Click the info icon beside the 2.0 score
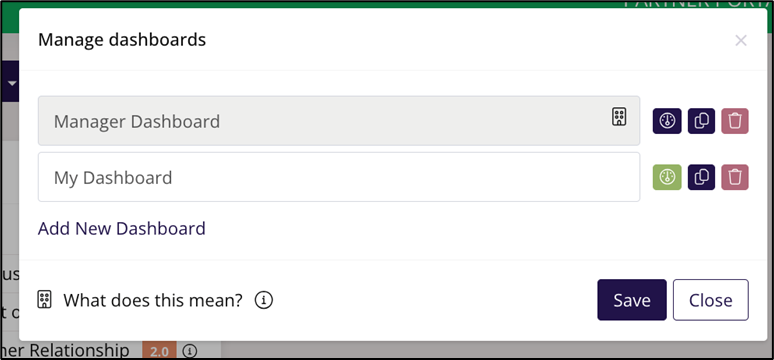Screen dimensions: 774x360 [190, 351]
